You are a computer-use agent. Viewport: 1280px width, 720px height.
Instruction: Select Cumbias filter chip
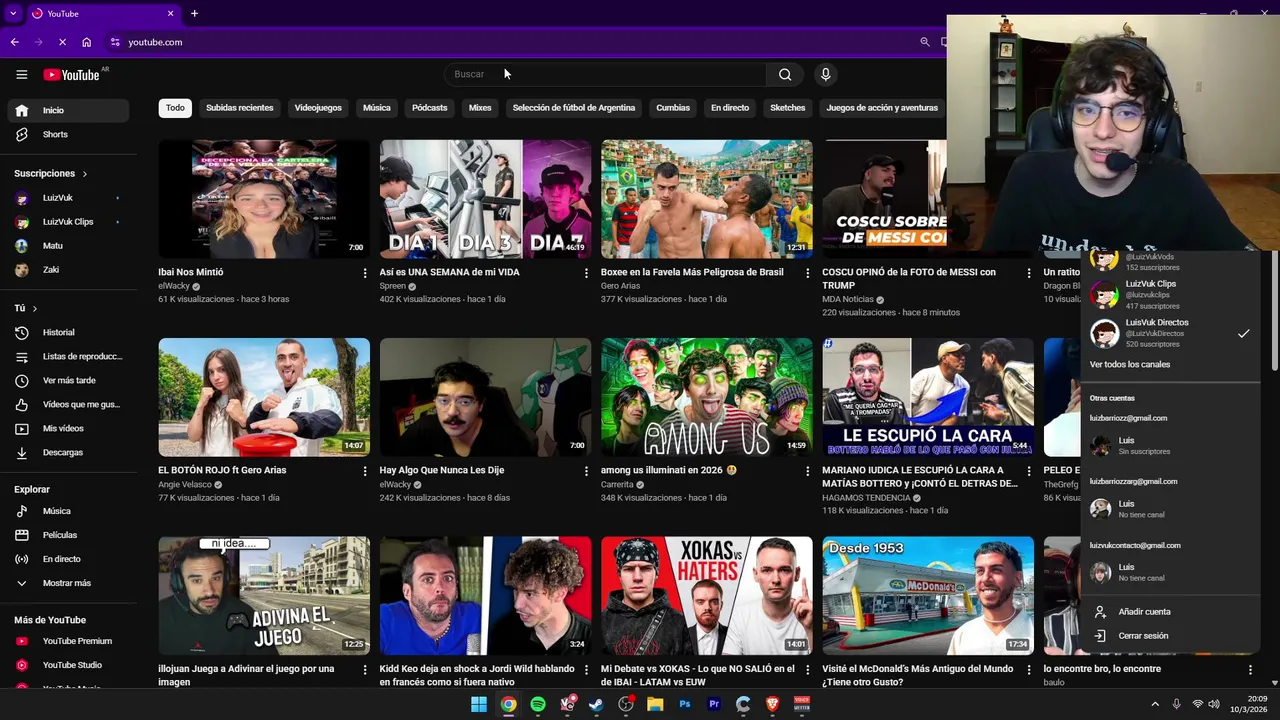[x=673, y=108]
